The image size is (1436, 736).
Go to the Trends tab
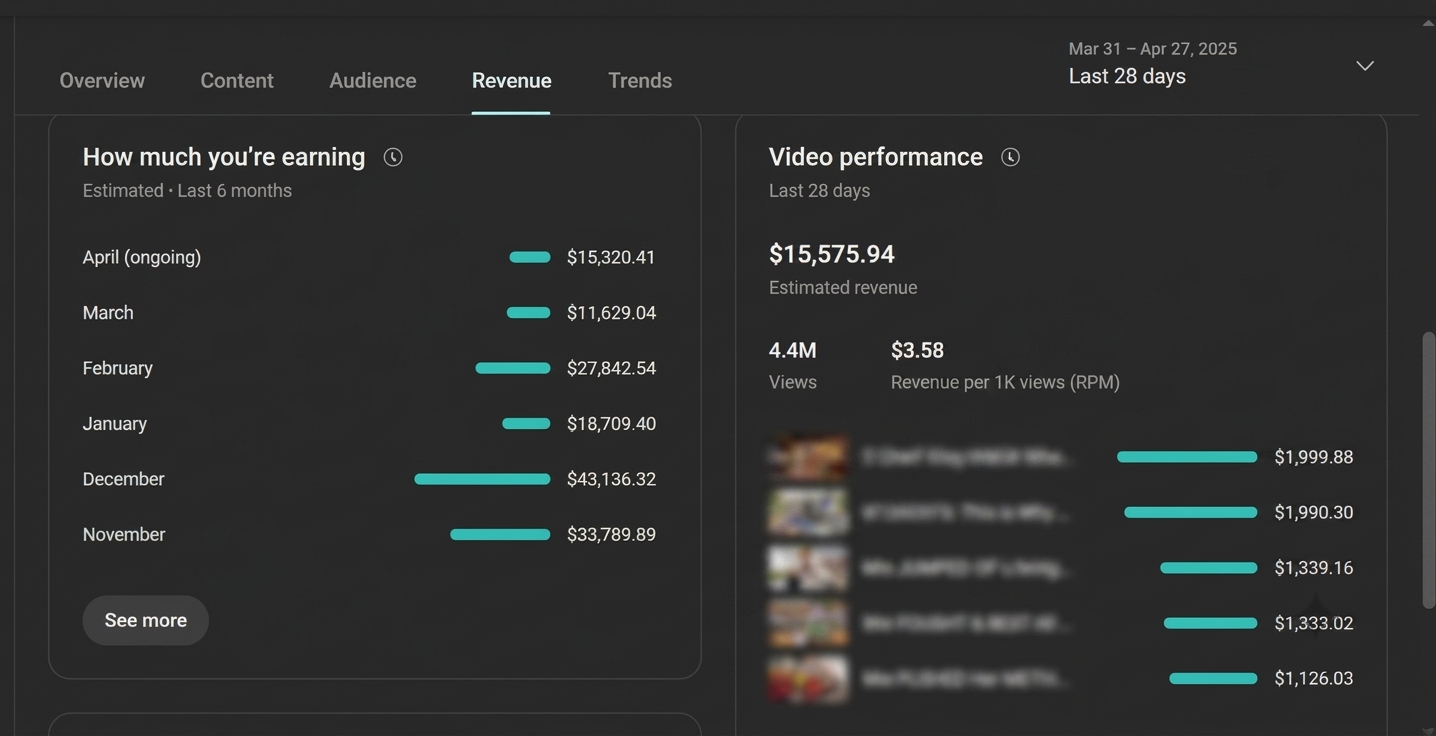point(640,80)
